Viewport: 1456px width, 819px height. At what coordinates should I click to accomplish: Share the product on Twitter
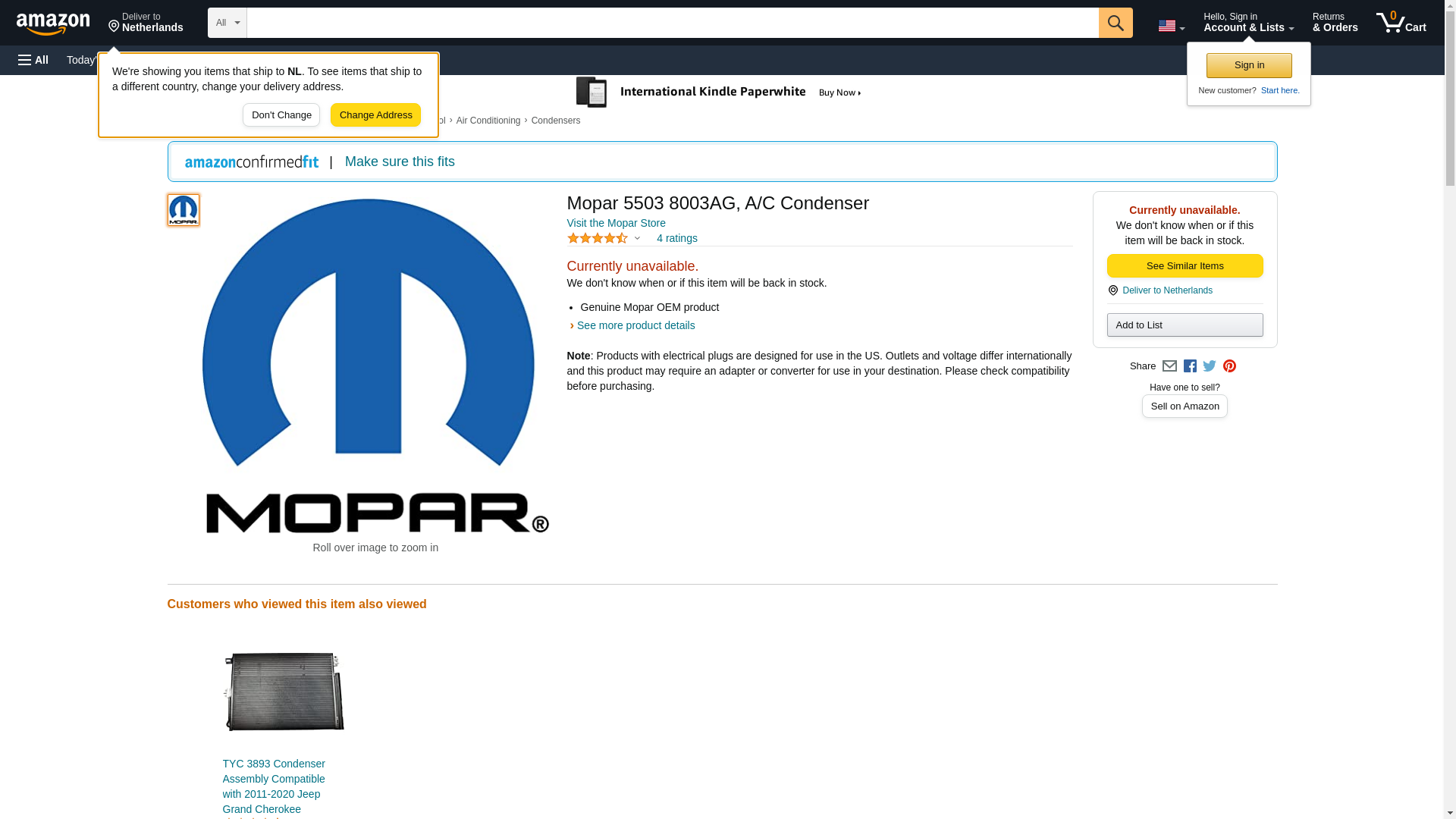1210,366
